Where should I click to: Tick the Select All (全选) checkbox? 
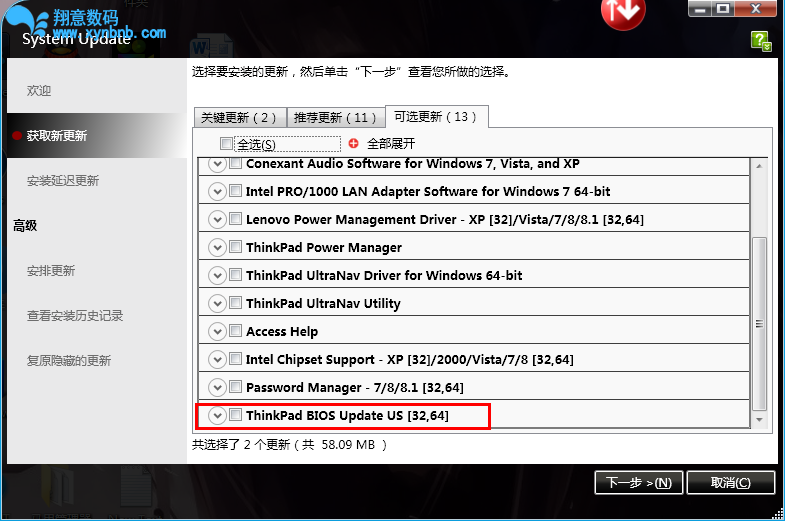tap(226, 144)
